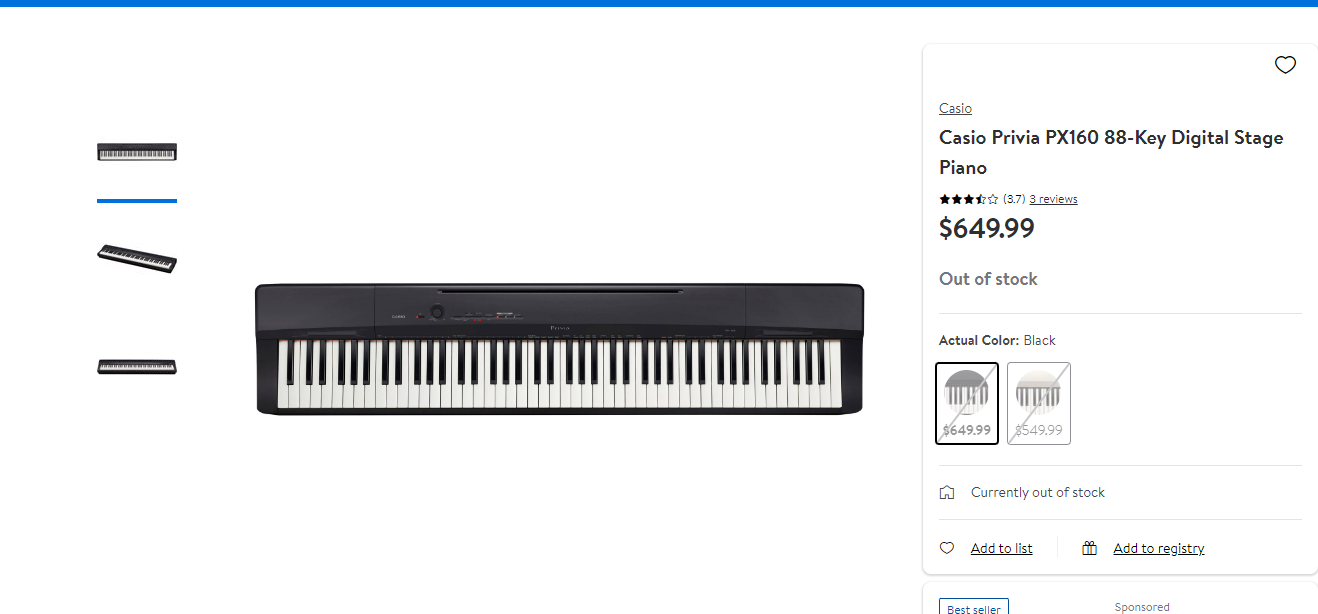
Task: Click the main piano product image
Action: coord(559,349)
